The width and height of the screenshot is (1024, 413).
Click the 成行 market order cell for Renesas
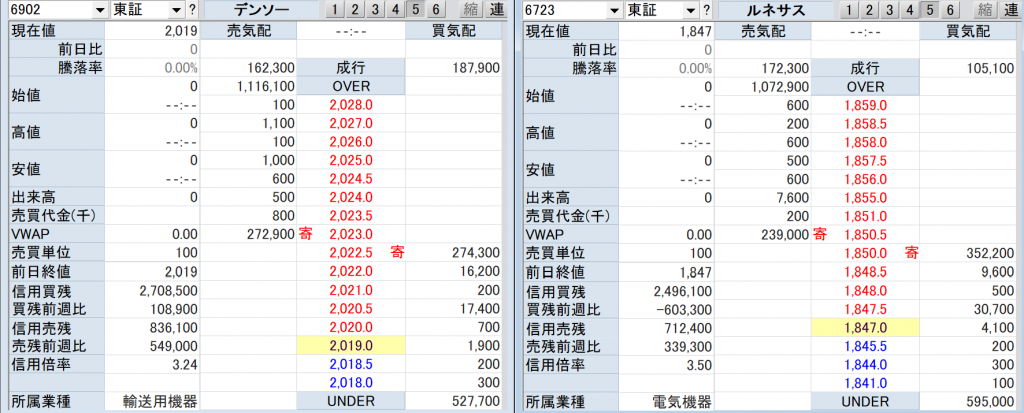(863, 67)
